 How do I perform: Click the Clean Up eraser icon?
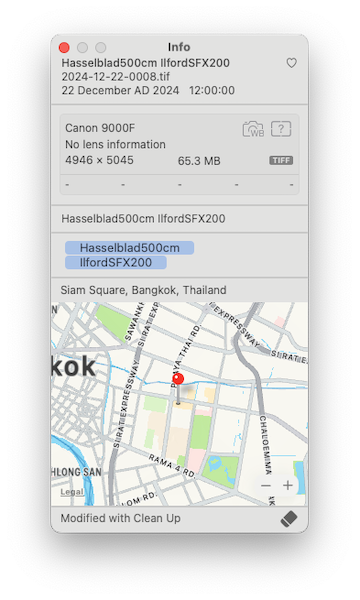click(289, 518)
